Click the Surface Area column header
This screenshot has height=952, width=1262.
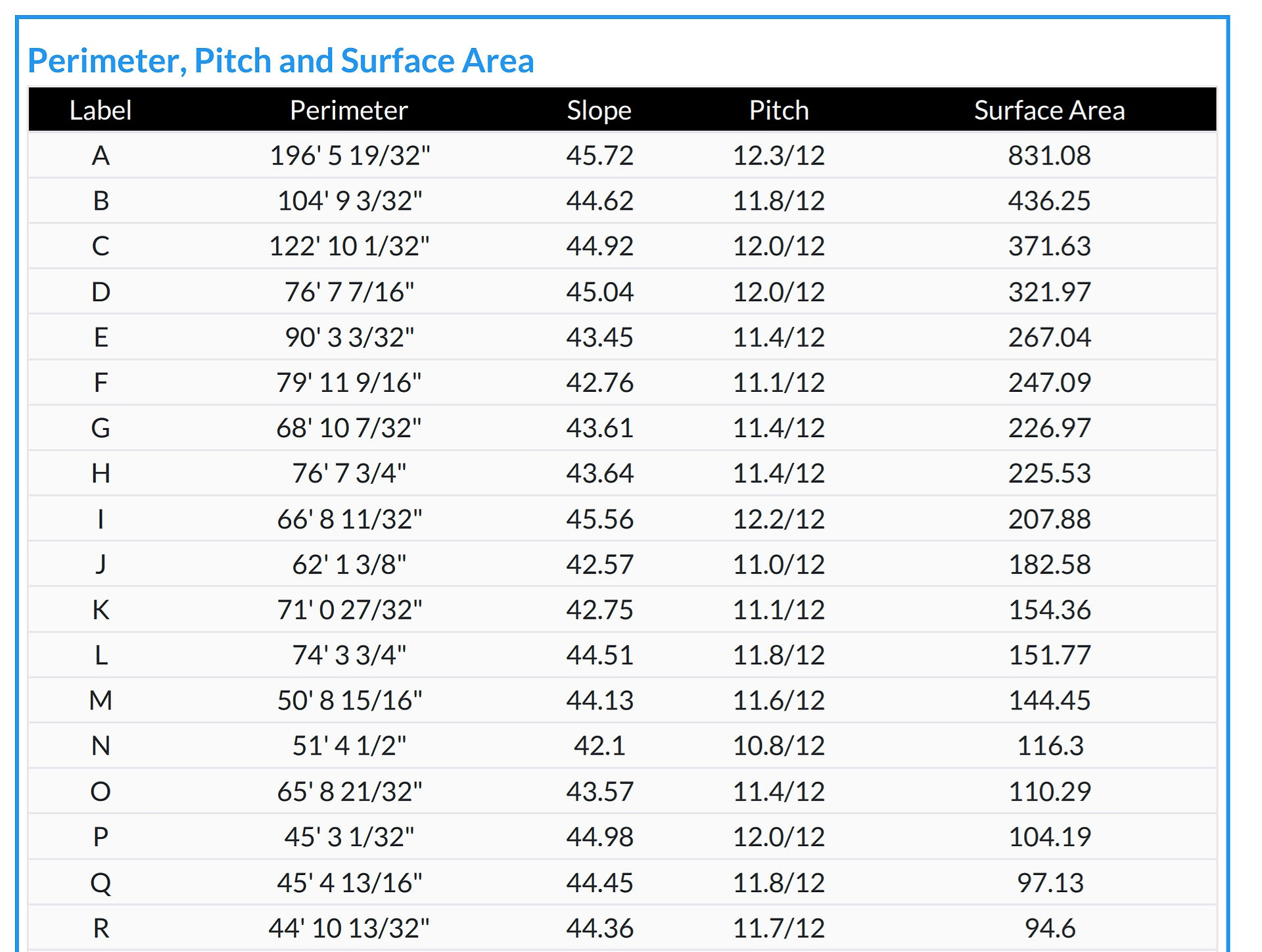[x=1050, y=110]
